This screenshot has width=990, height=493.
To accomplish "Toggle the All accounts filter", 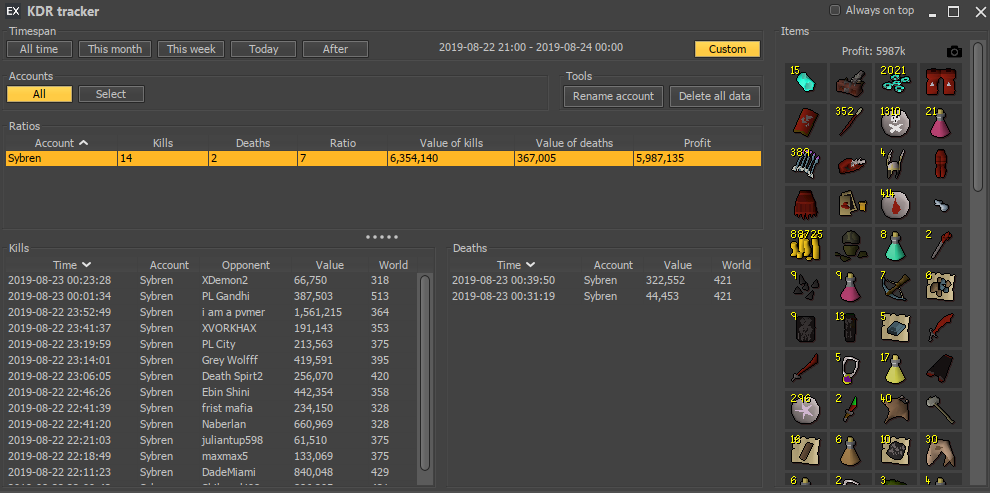I will 39,94.
